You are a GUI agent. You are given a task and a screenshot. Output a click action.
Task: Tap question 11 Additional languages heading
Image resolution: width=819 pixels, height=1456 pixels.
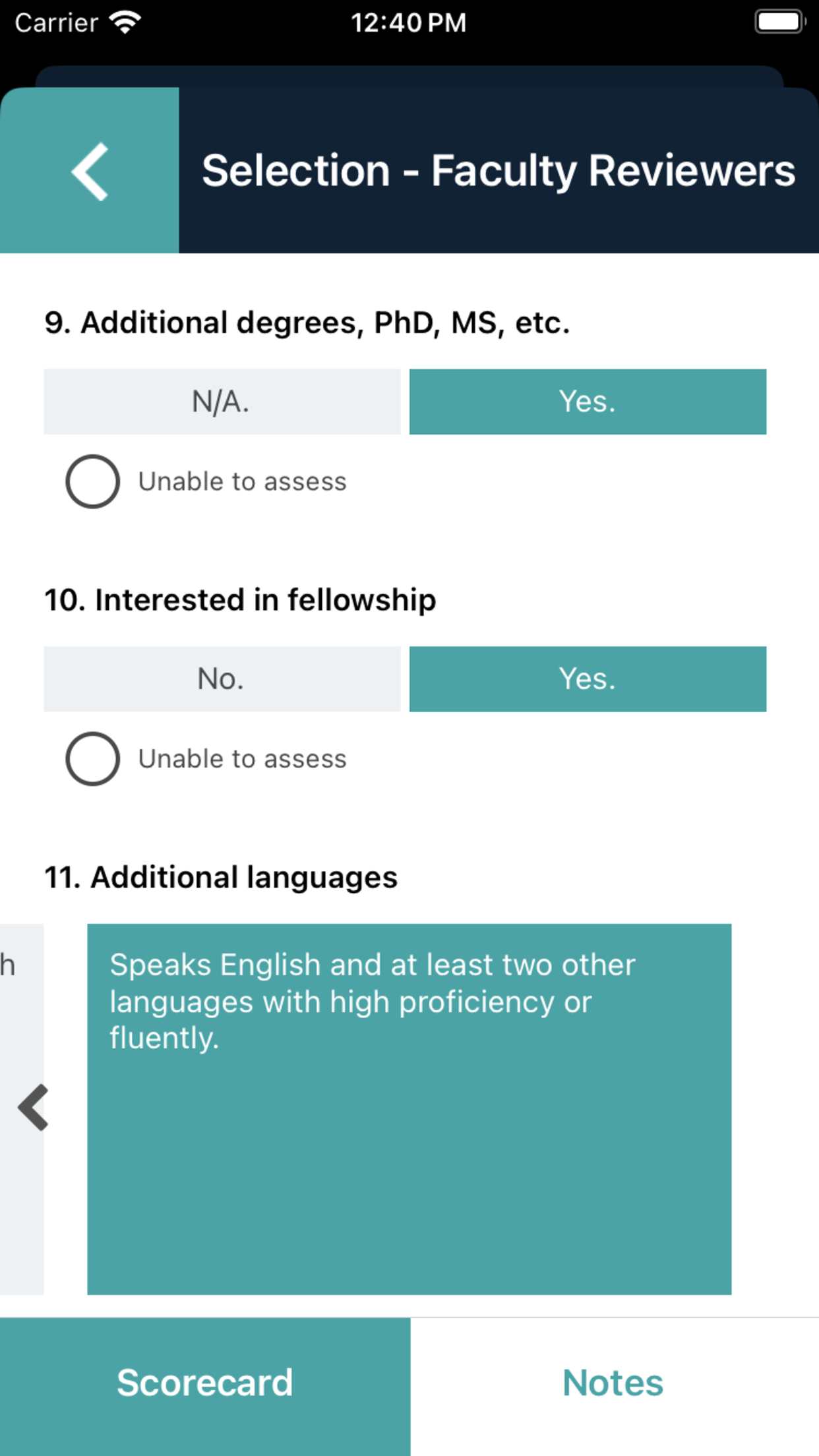[x=221, y=878]
